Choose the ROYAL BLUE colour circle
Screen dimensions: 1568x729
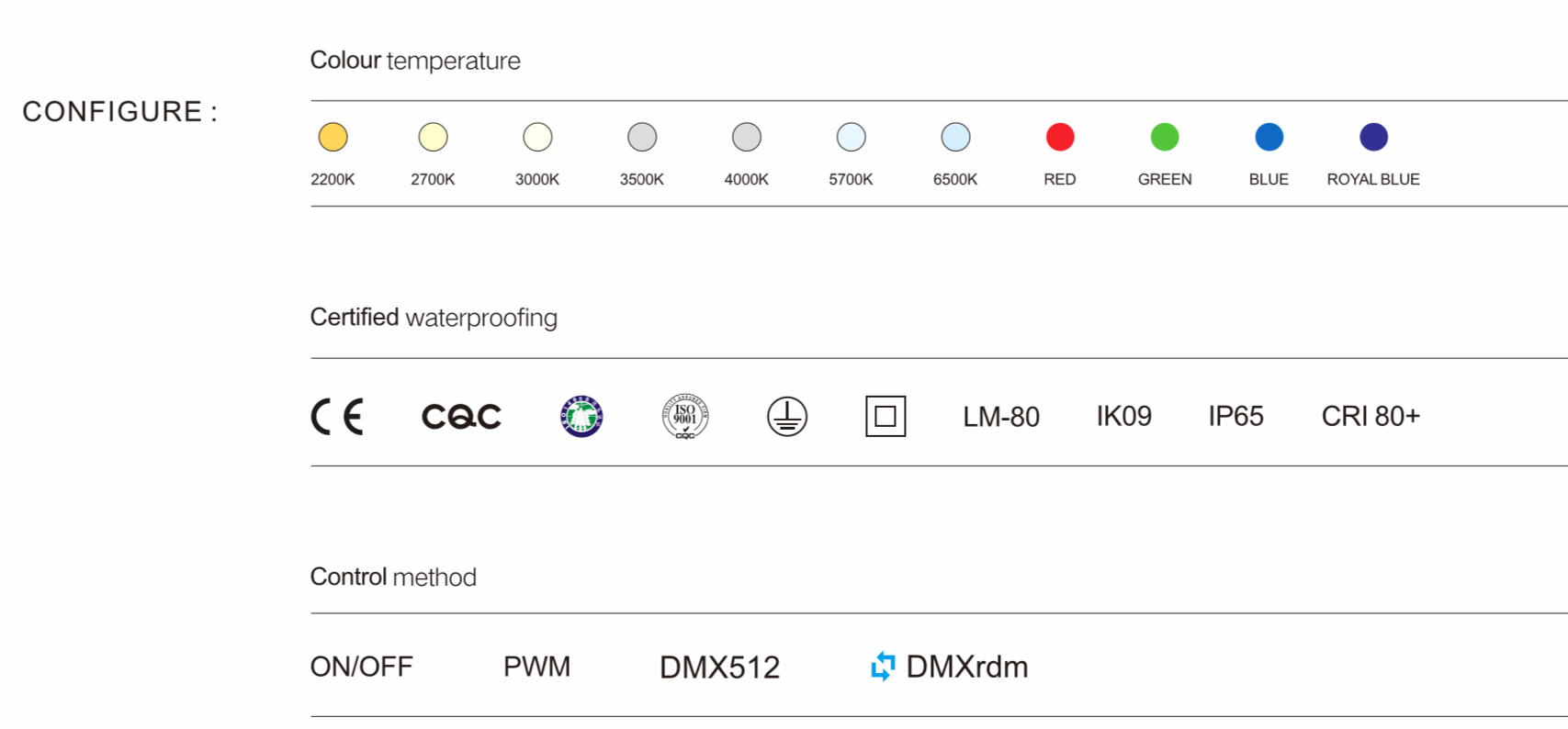[x=1373, y=138]
